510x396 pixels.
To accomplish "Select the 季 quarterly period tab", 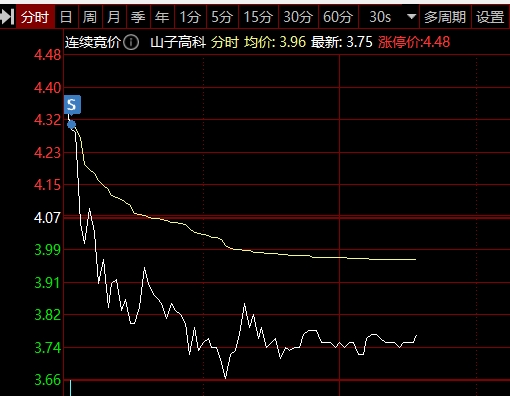I will coord(138,17).
